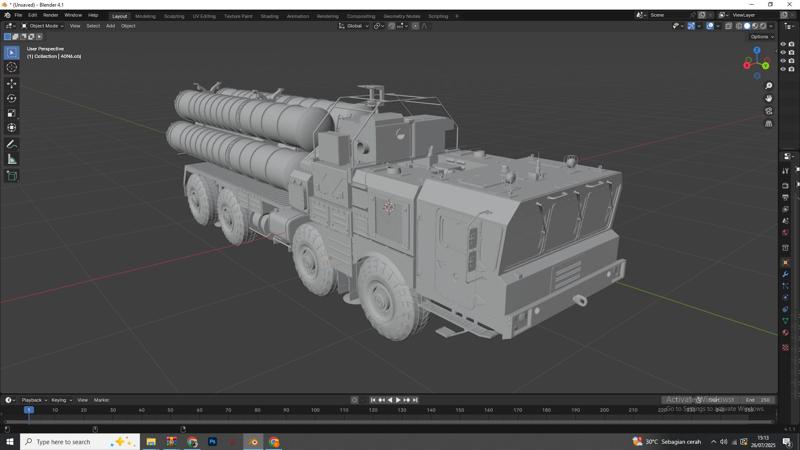
Task: Open the Object Mode dropdown
Action: 42,26
